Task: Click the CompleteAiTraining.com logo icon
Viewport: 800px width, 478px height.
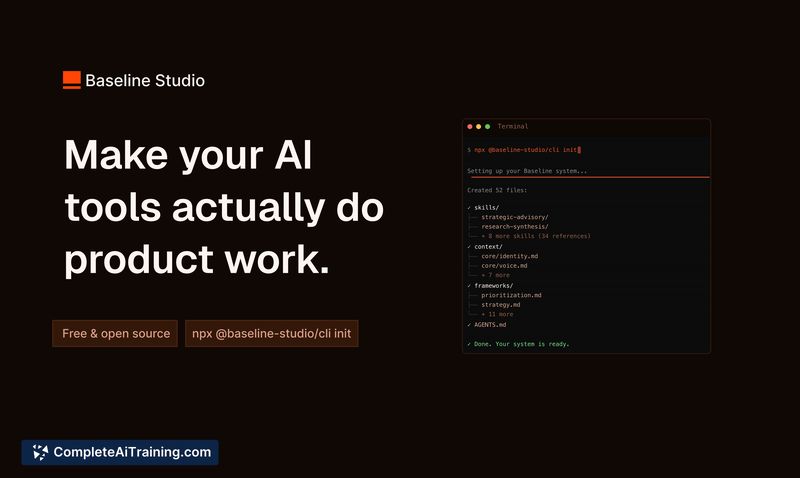Action: [x=40, y=452]
